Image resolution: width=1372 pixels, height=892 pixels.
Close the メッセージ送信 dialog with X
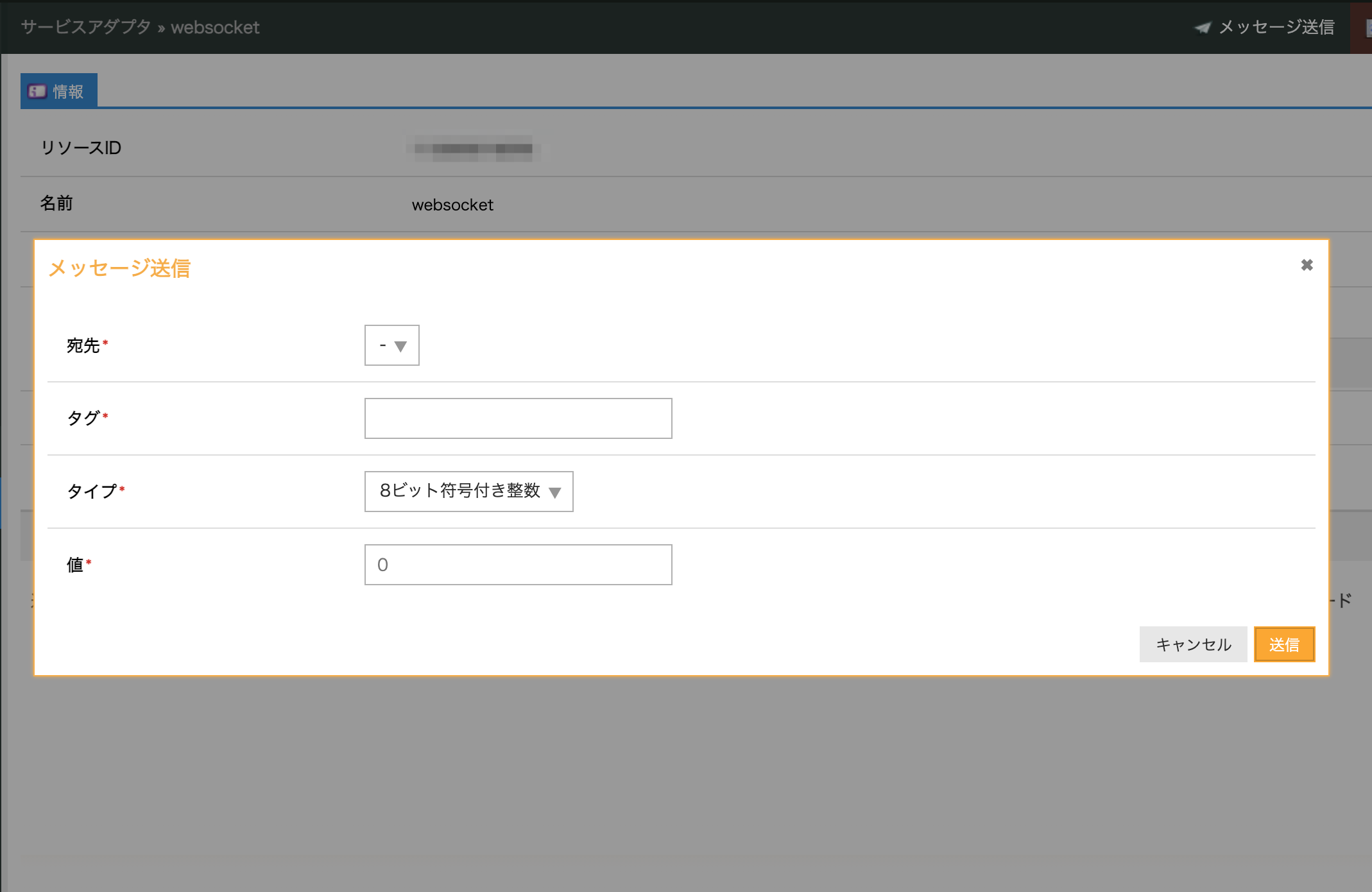point(1307,265)
